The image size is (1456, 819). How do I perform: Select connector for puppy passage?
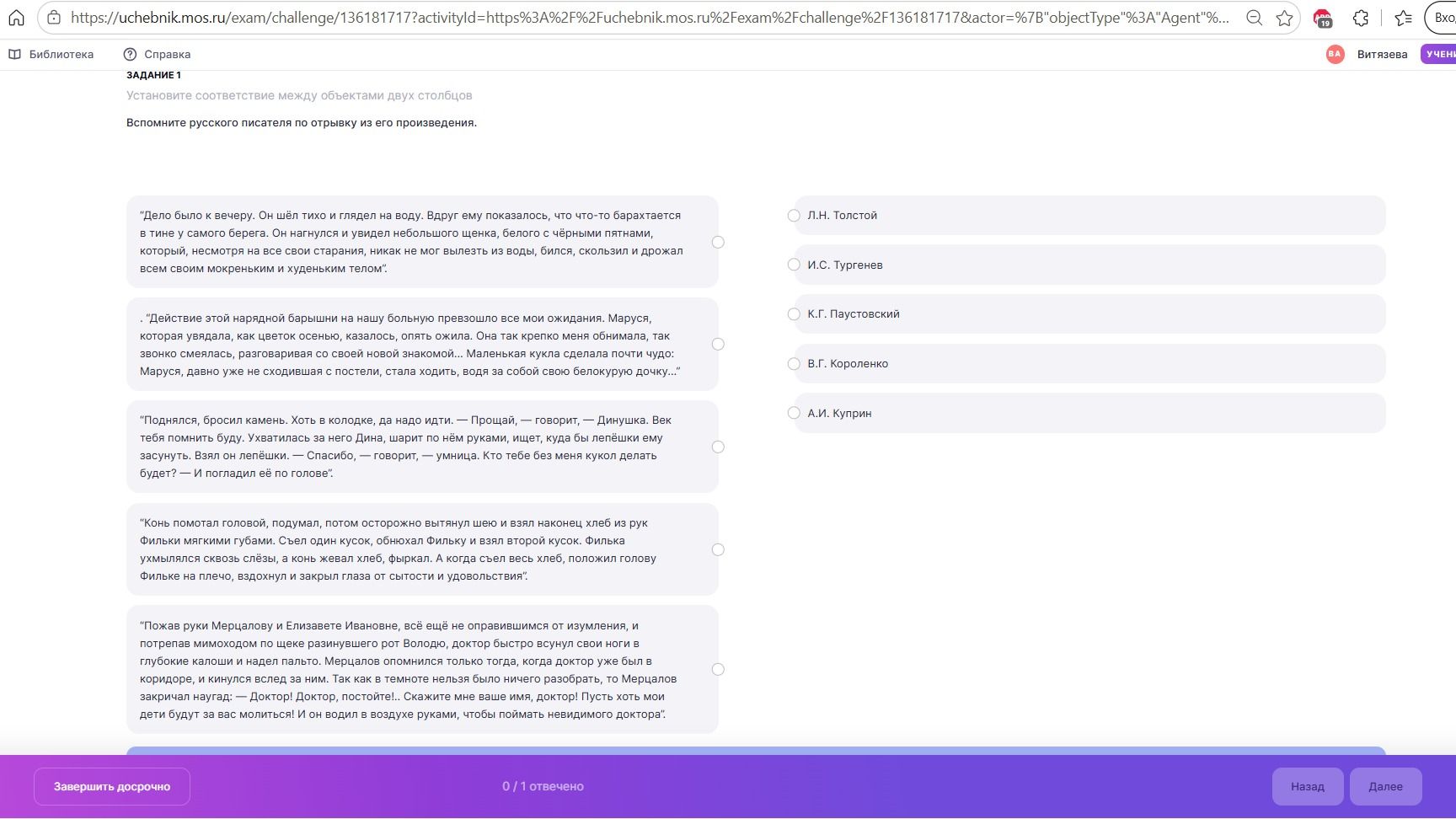718,242
